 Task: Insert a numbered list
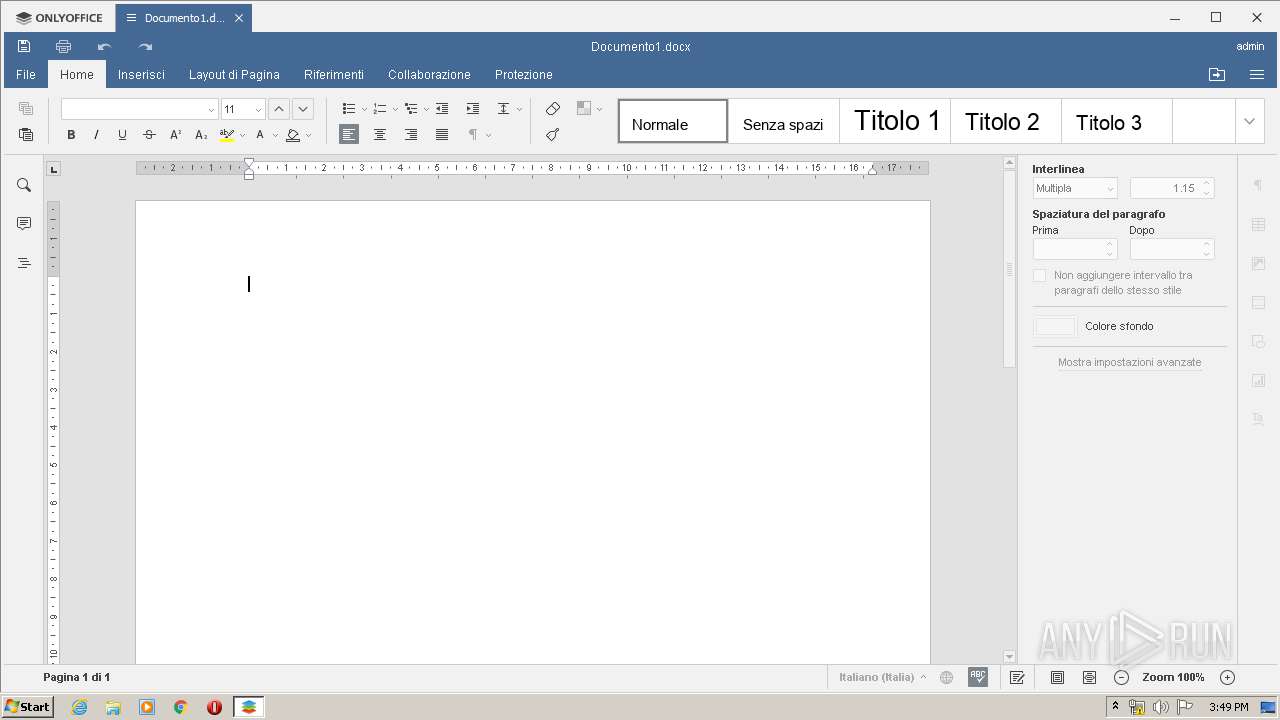[380, 108]
